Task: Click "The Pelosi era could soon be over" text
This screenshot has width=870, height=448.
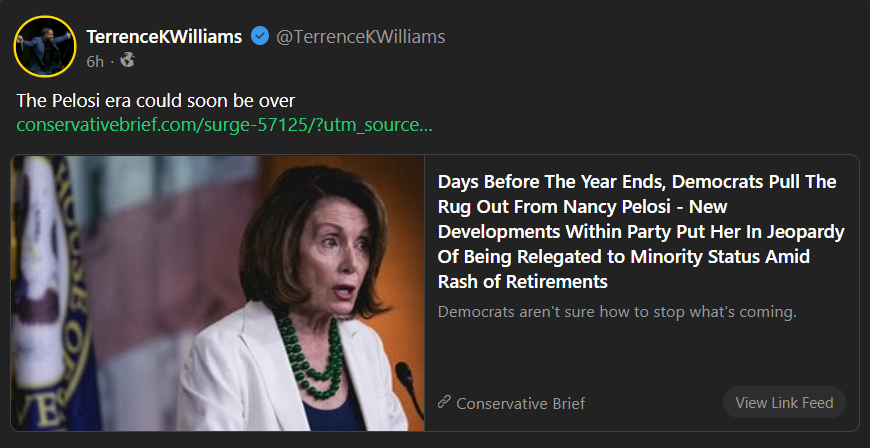Action: [155, 101]
